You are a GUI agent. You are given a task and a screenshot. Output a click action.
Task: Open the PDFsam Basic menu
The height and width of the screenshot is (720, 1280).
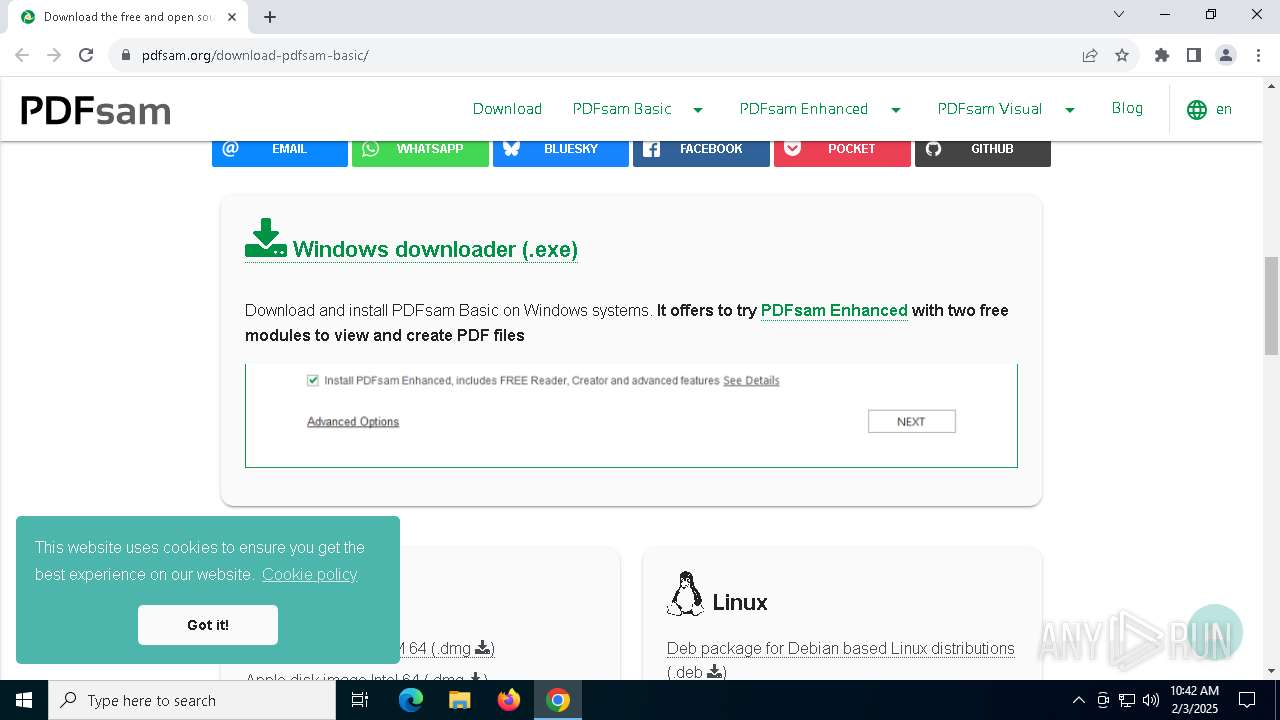coord(622,109)
